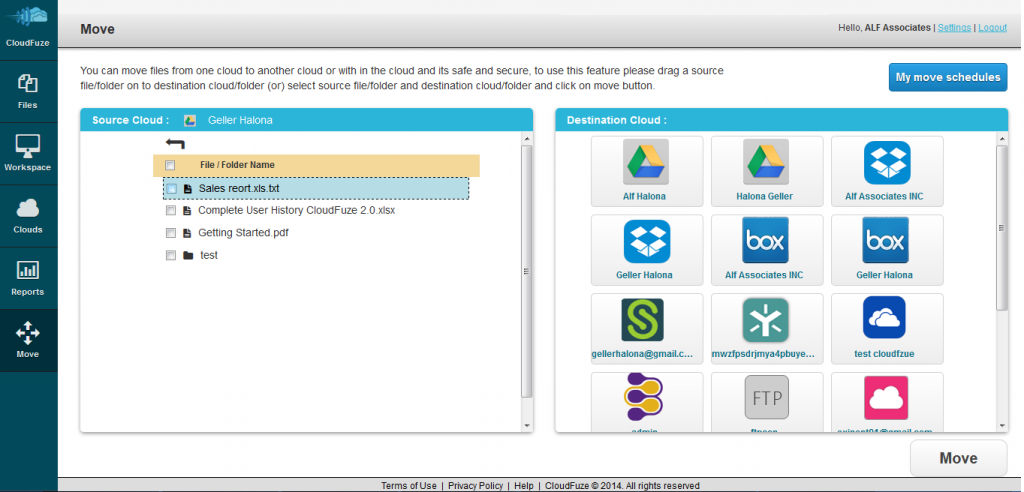Image resolution: width=1024 pixels, height=492 pixels.
Task: Click file icon of Sales reort.xls.txt
Action: tap(188, 189)
